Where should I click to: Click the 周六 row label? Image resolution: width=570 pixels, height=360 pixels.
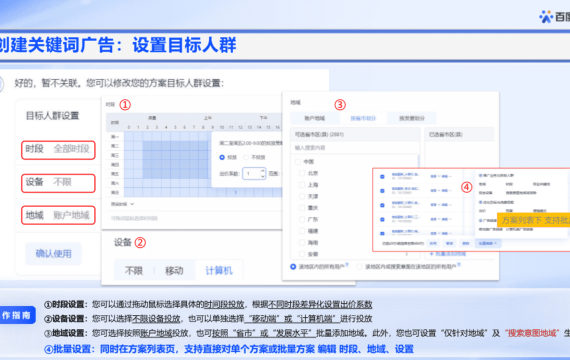(115, 183)
